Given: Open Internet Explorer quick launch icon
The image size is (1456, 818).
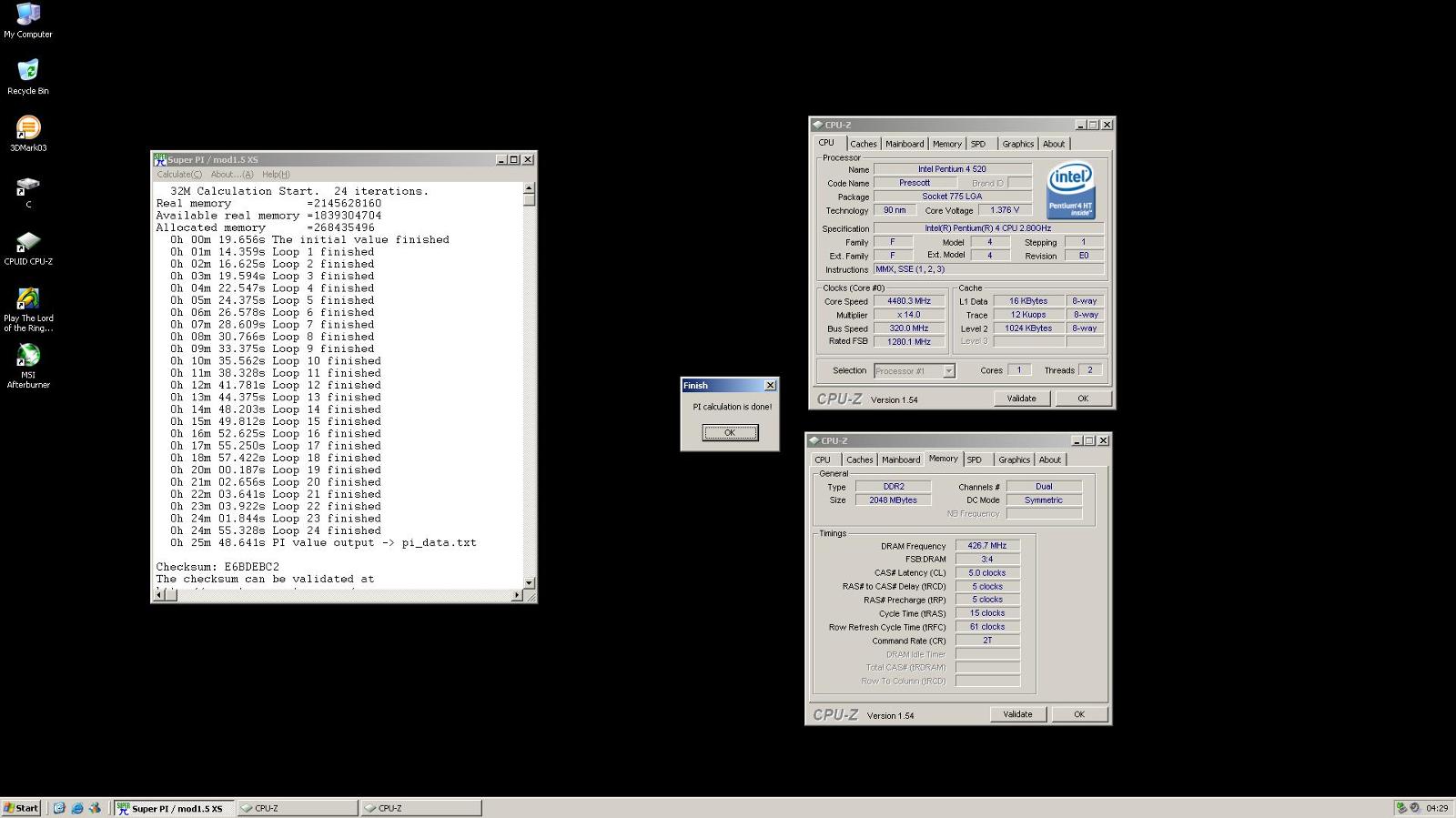Looking at the screenshot, I should point(77,808).
